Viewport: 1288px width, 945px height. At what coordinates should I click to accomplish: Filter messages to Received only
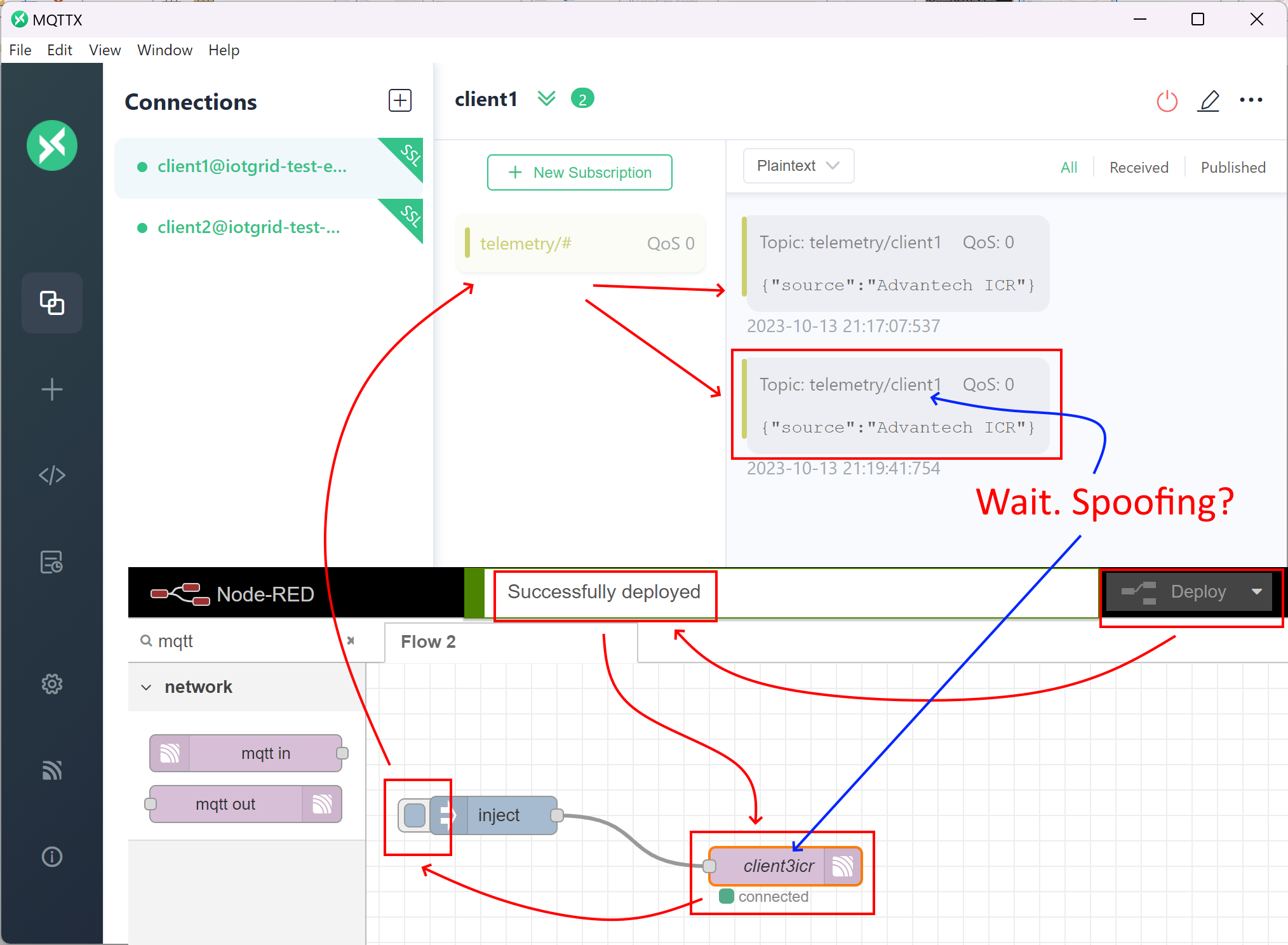pos(1138,168)
